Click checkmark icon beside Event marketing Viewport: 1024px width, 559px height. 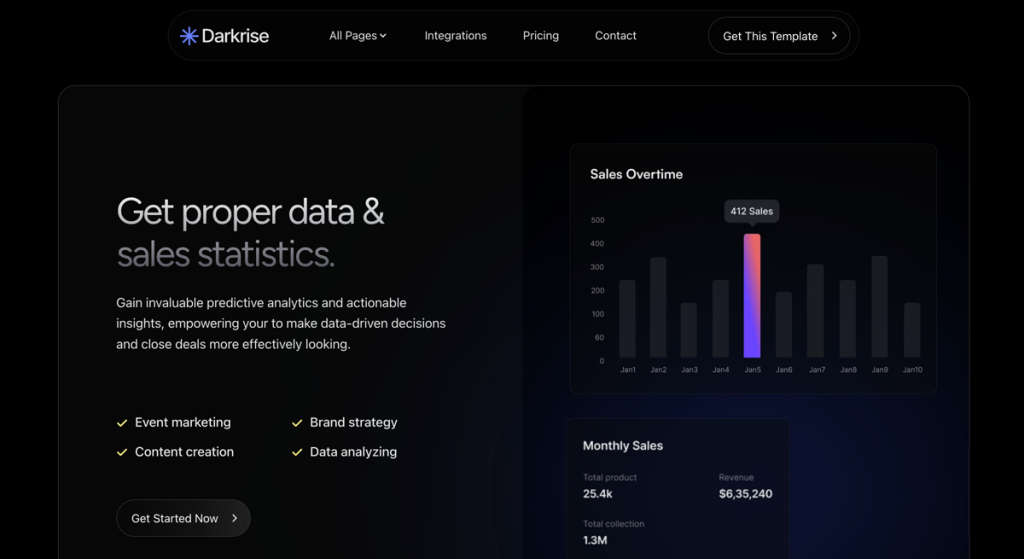click(x=122, y=423)
